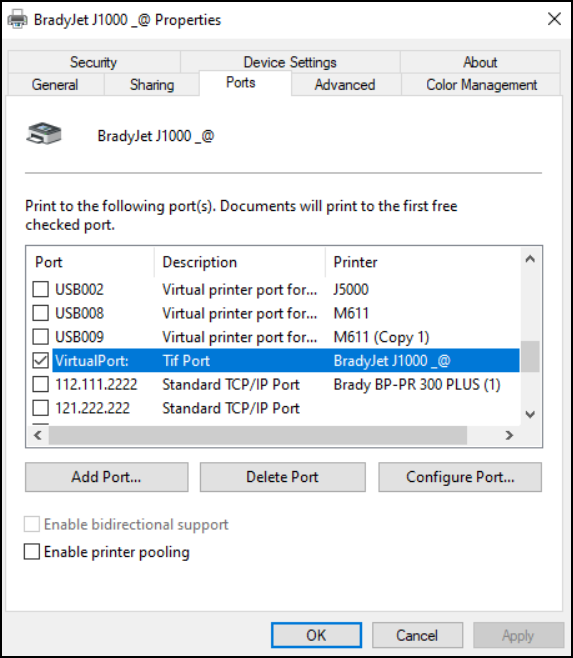Click the Add Port button
573x658 pixels.
(x=107, y=477)
